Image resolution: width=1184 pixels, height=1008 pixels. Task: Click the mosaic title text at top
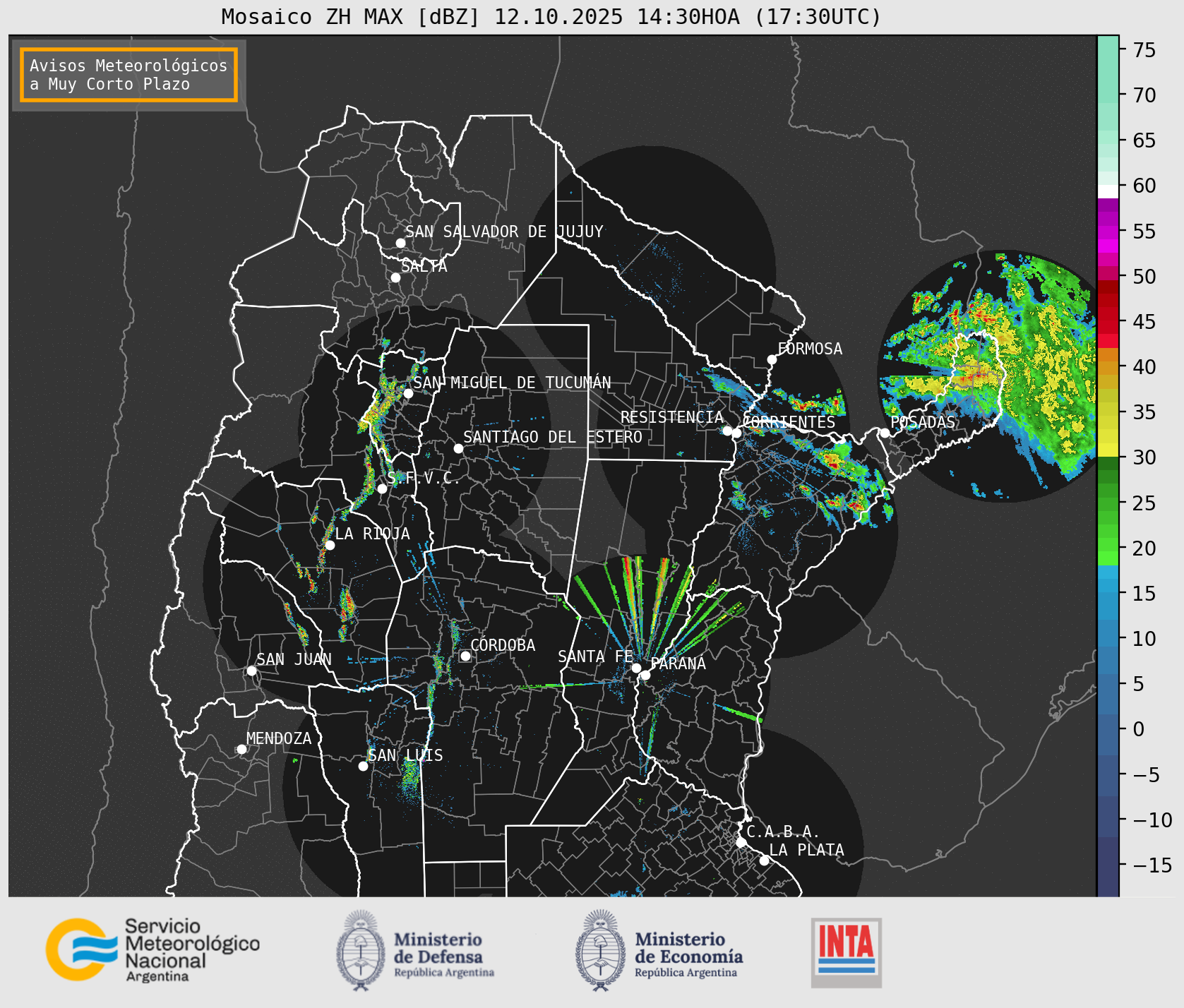[551, 16]
